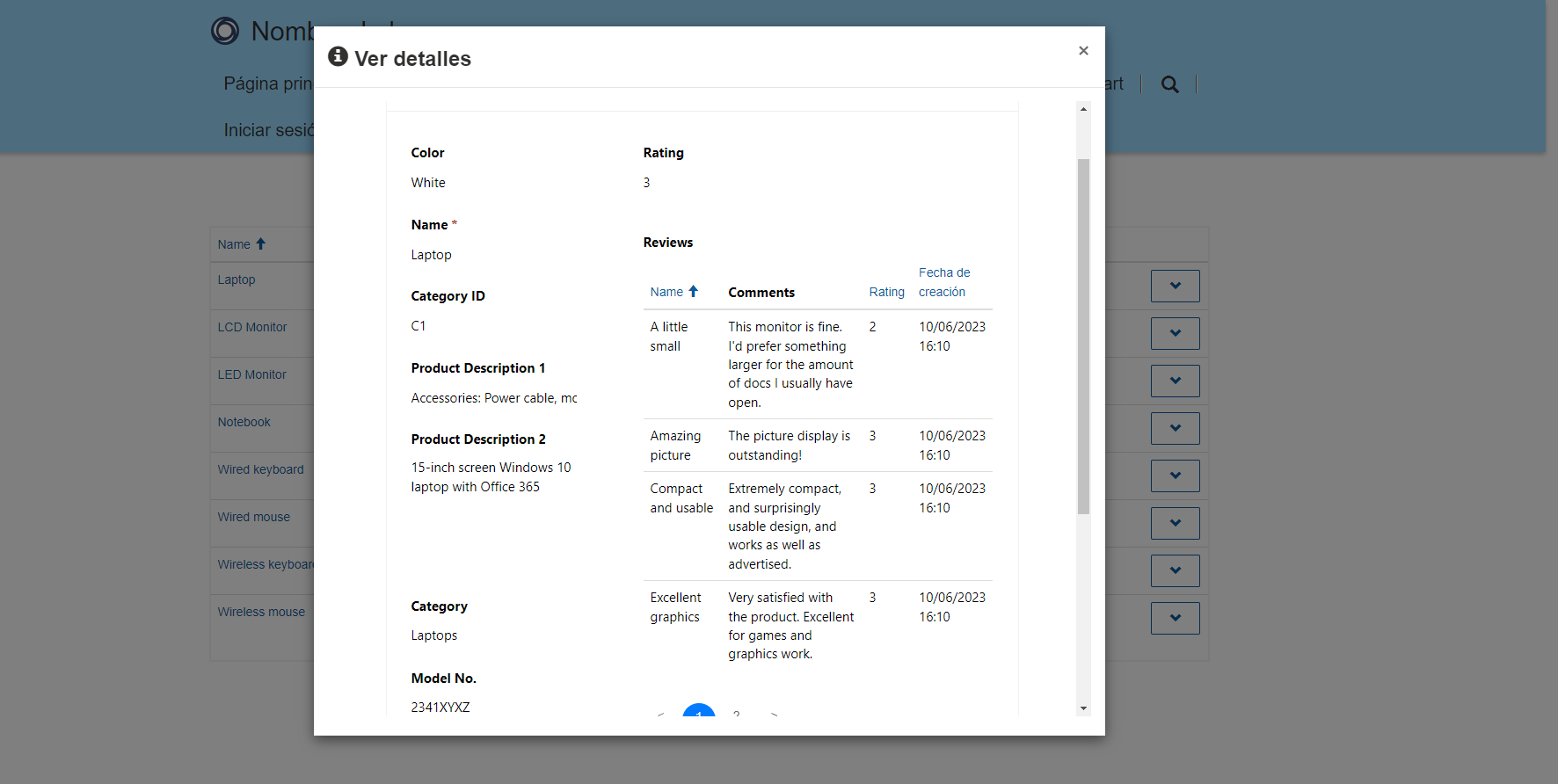The width and height of the screenshot is (1558, 784).
Task: Go to reviews page 1
Action: point(699,711)
